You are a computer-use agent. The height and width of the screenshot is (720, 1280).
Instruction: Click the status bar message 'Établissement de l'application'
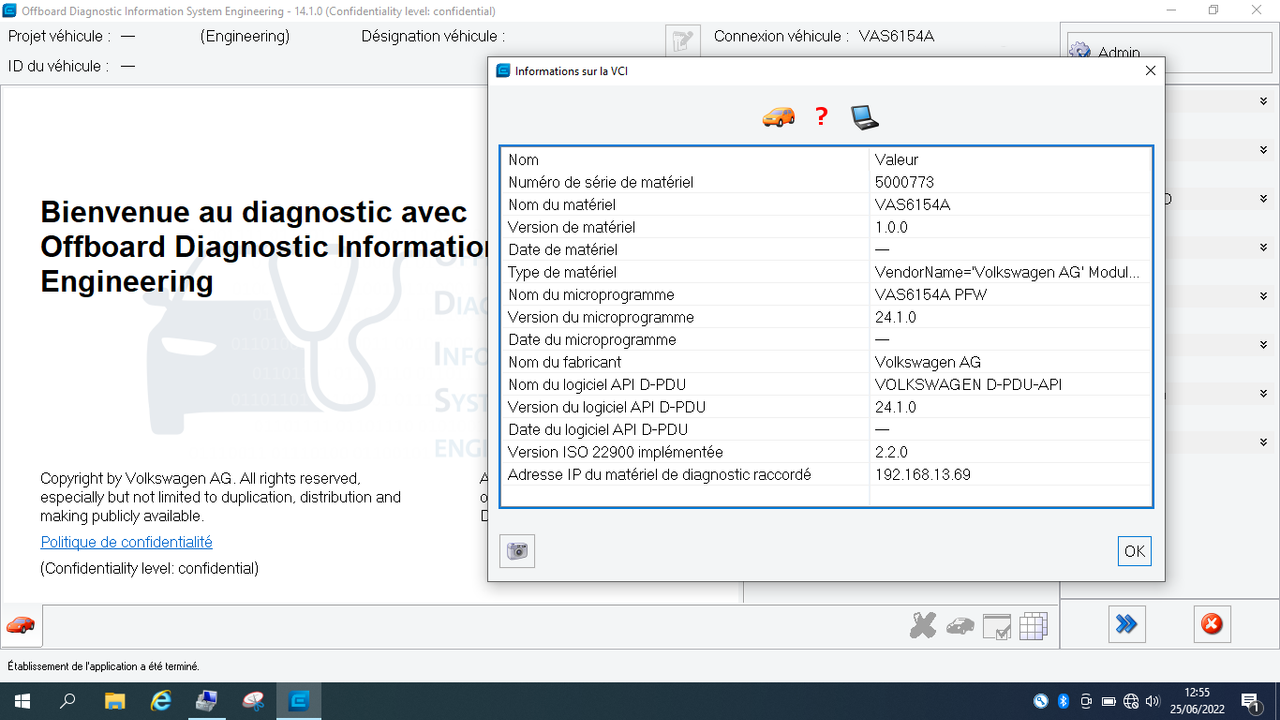pos(103,666)
